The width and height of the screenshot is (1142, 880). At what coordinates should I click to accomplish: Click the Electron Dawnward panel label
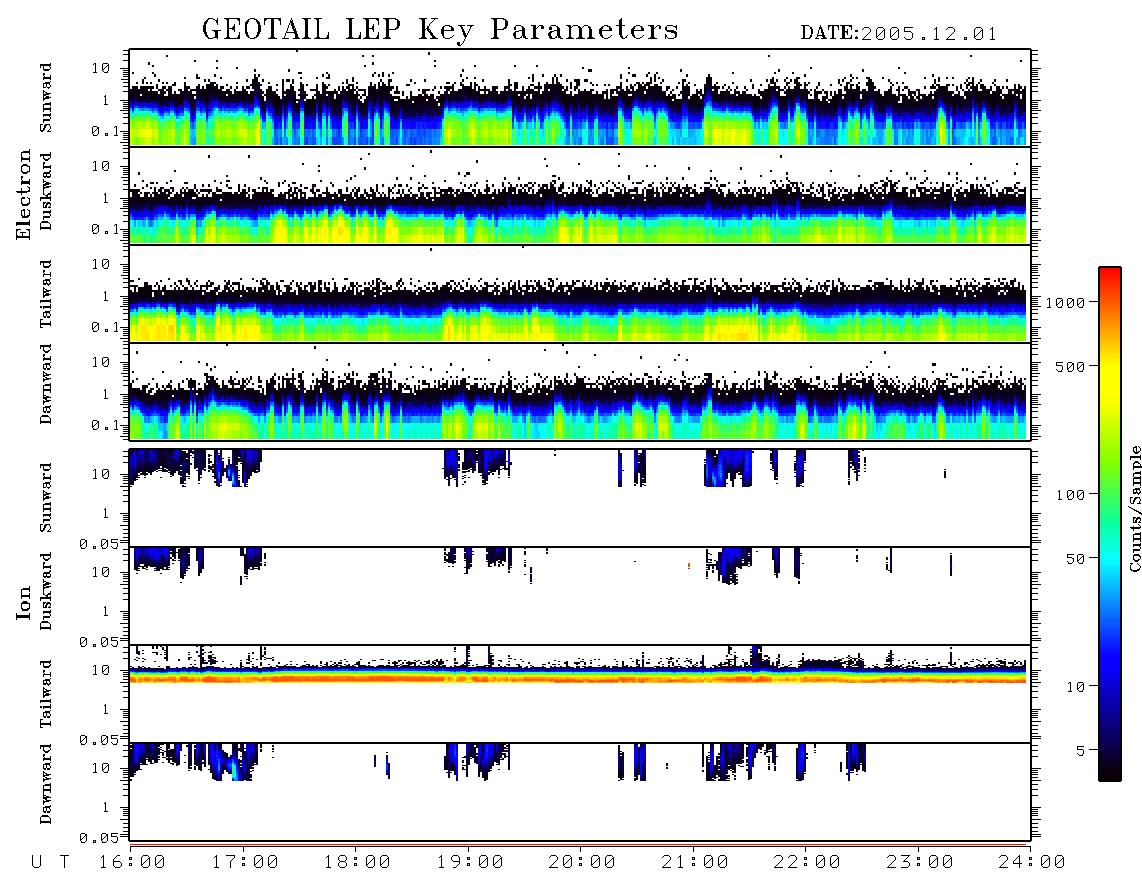tap(46, 384)
